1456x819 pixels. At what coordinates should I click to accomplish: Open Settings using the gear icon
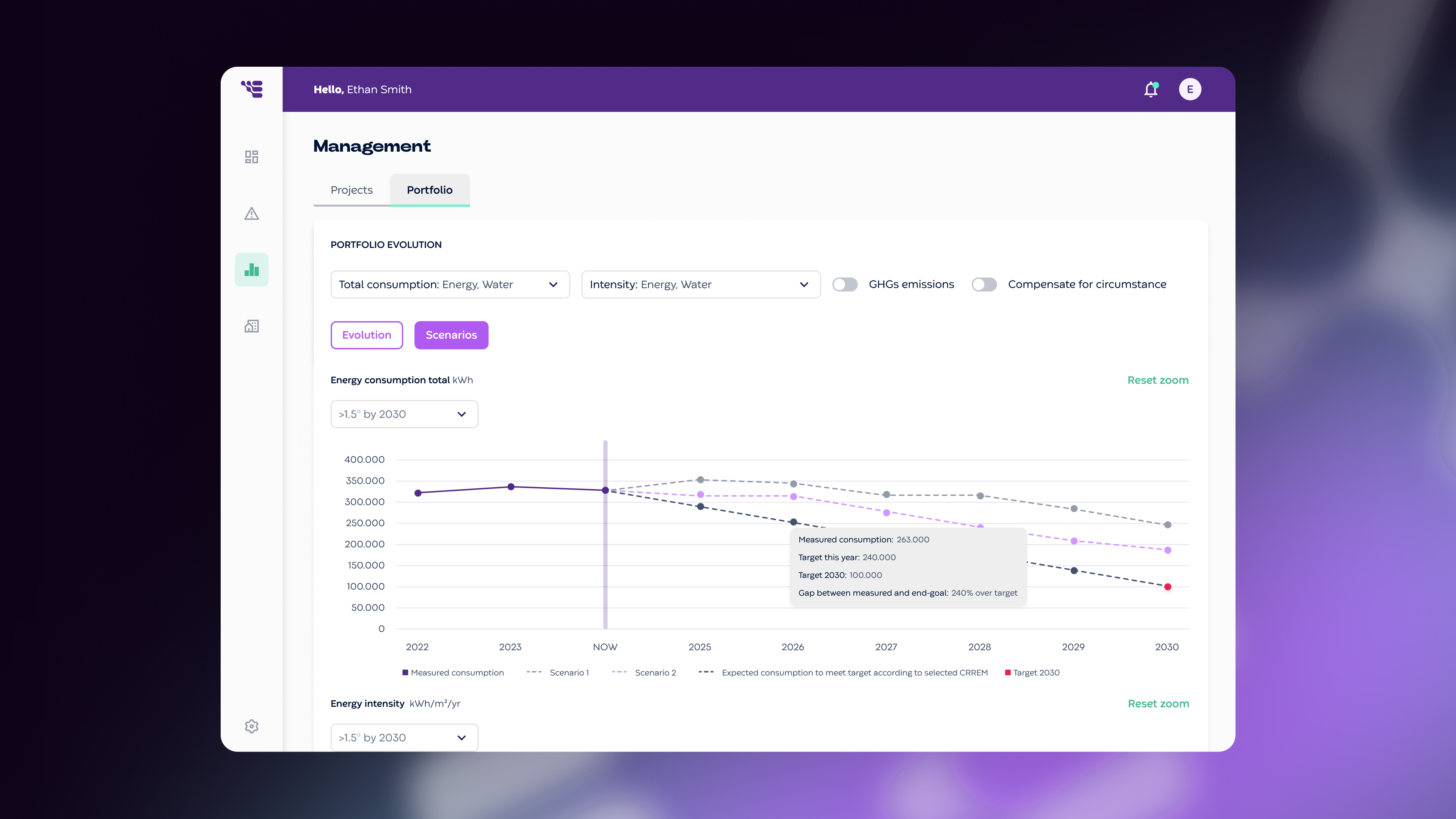[x=251, y=726]
